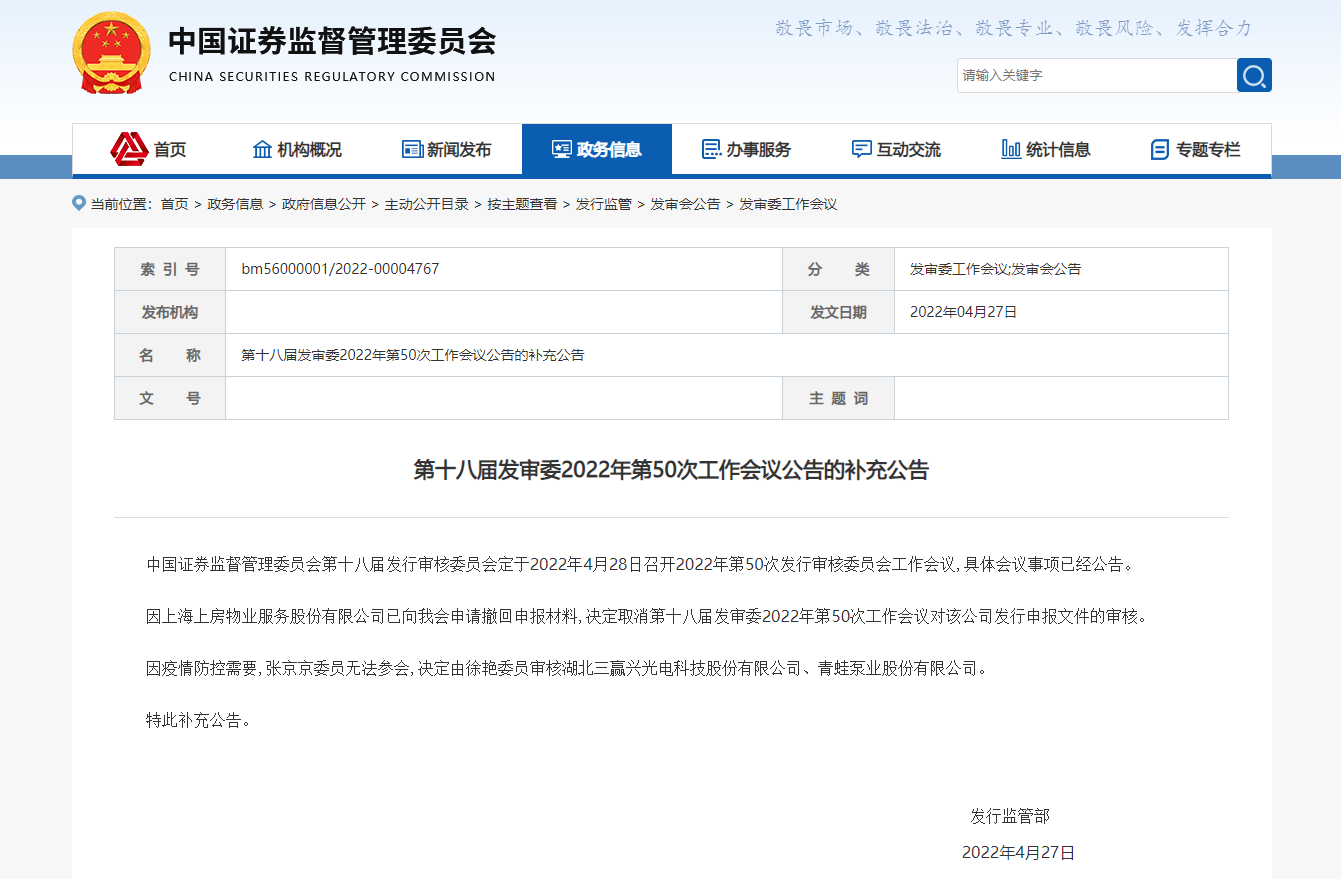
Task: Open the 统计信息 navigation tab
Action: (1047, 150)
